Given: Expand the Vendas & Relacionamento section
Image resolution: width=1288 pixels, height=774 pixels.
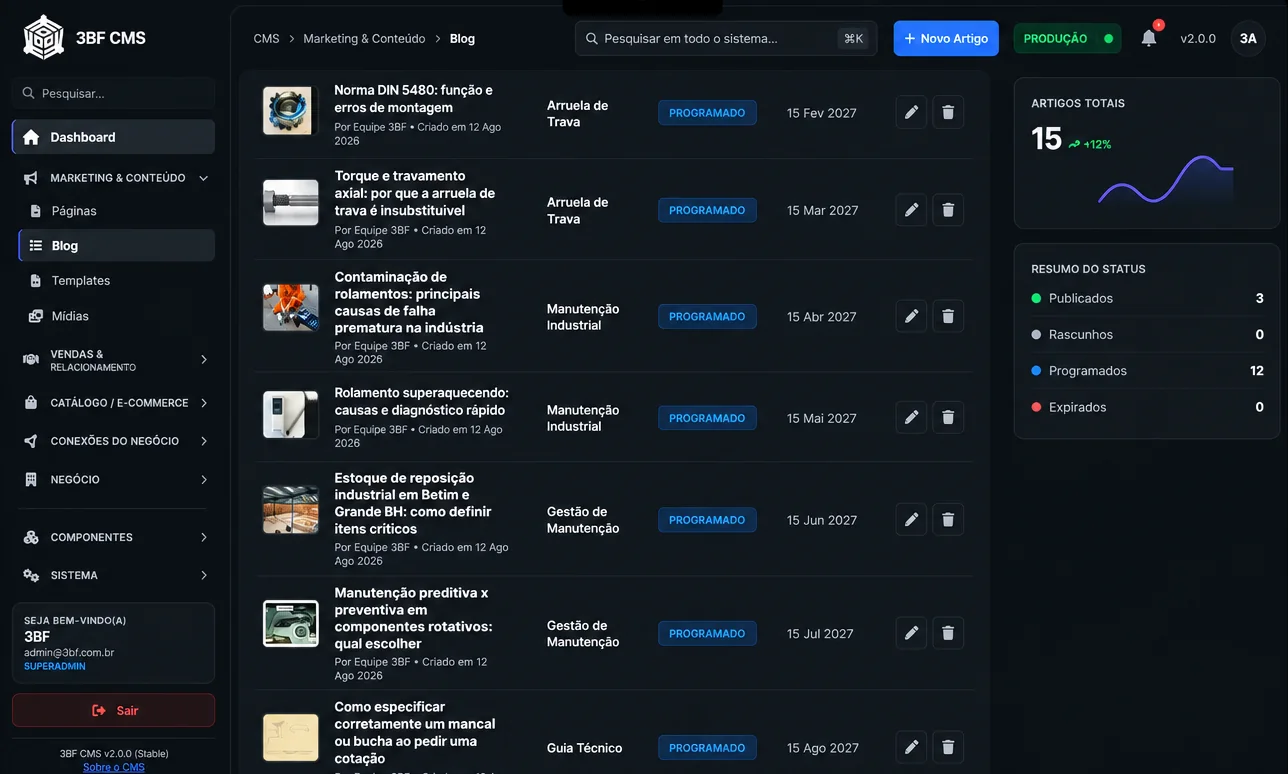Looking at the screenshot, I should pyautogui.click(x=114, y=360).
